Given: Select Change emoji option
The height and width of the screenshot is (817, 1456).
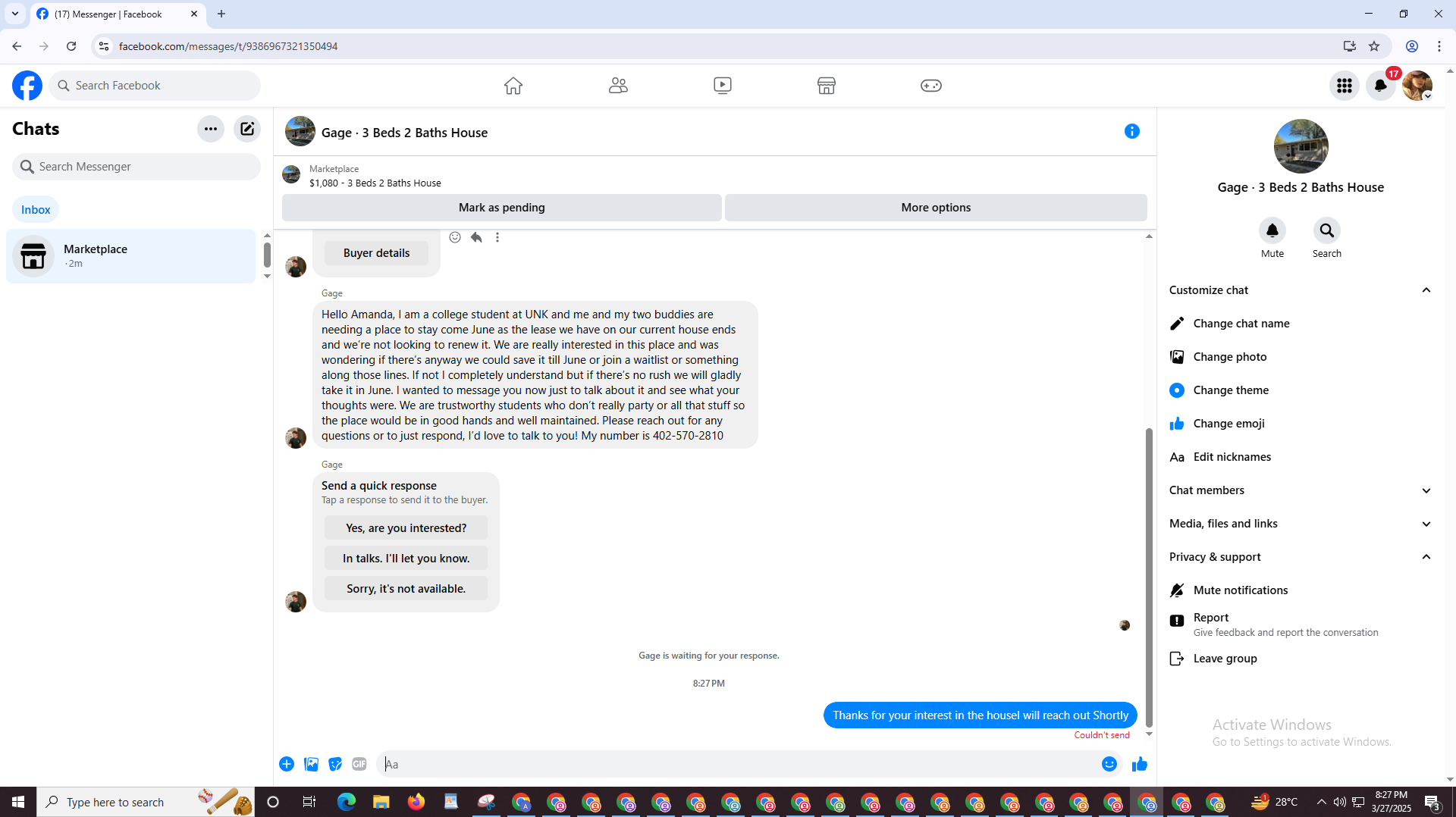Looking at the screenshot, I should click(1301, 424).
